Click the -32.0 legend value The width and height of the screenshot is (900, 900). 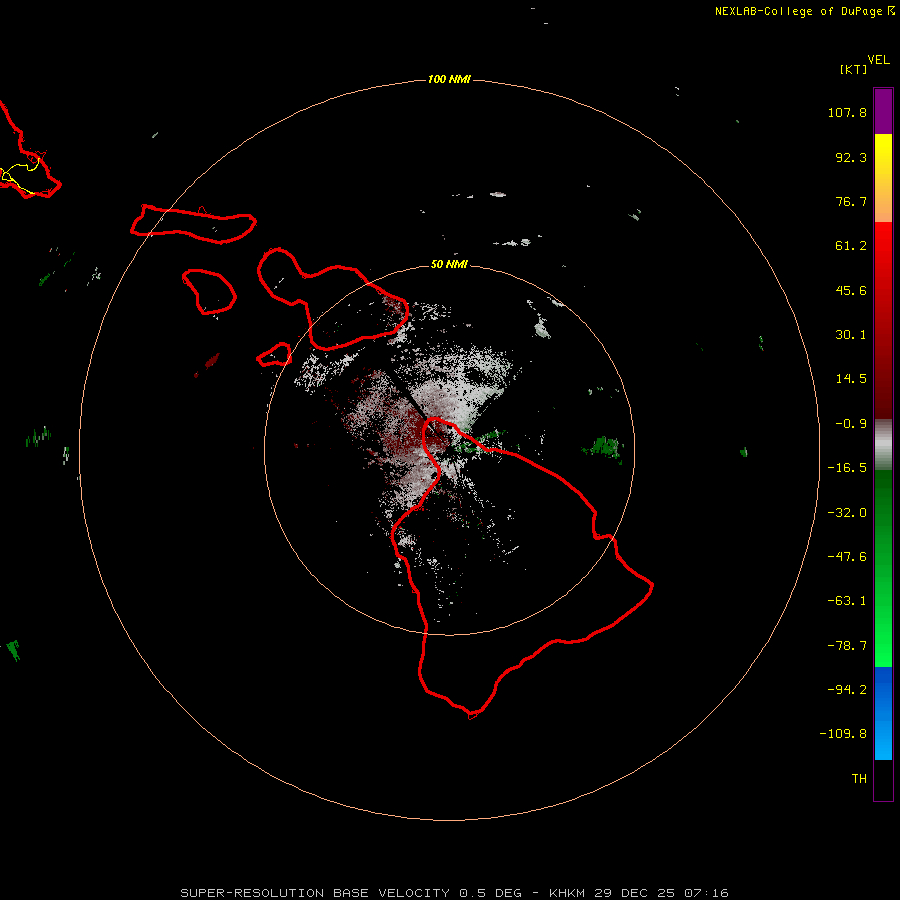click(847, 513)
